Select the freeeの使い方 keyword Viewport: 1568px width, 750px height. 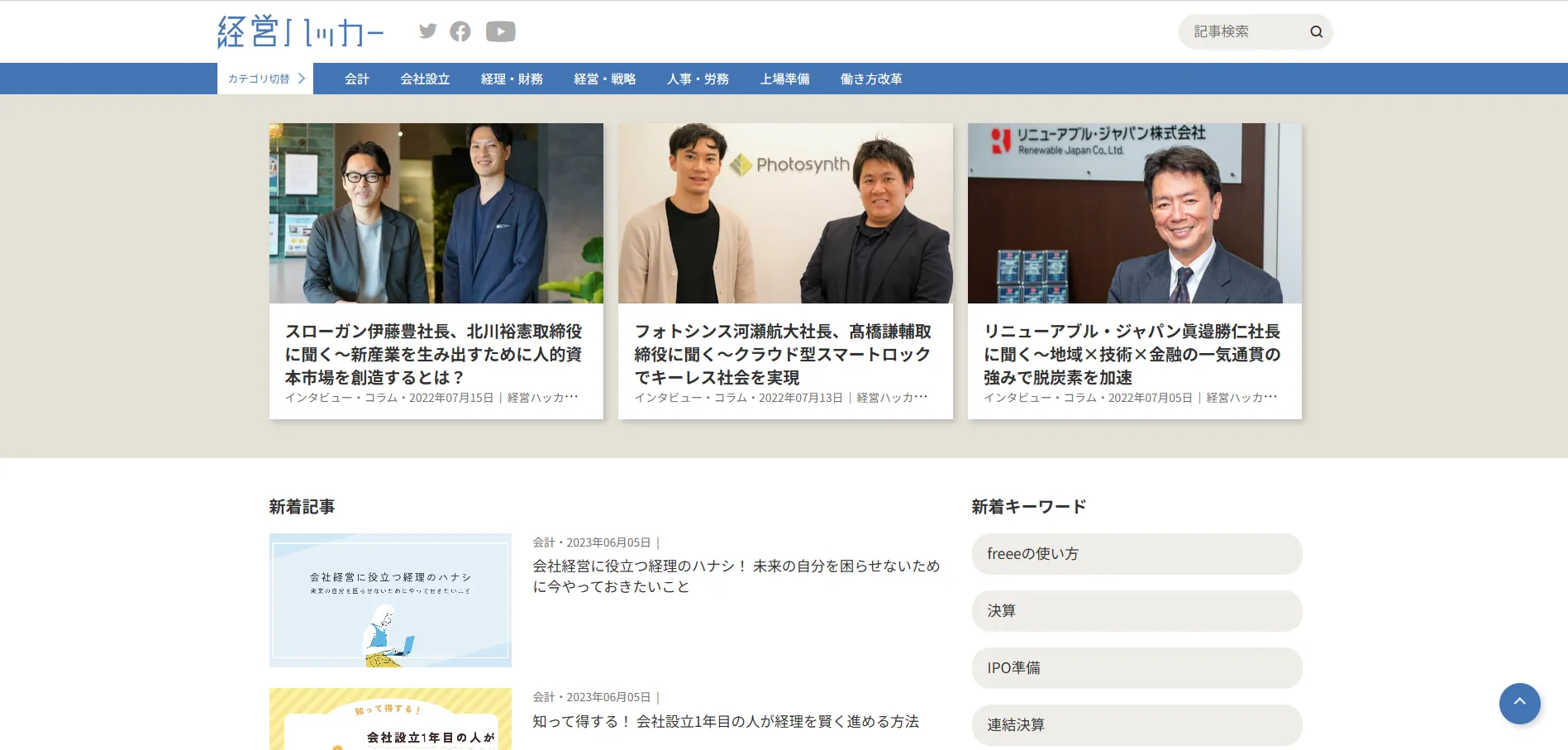point(1137,554)
